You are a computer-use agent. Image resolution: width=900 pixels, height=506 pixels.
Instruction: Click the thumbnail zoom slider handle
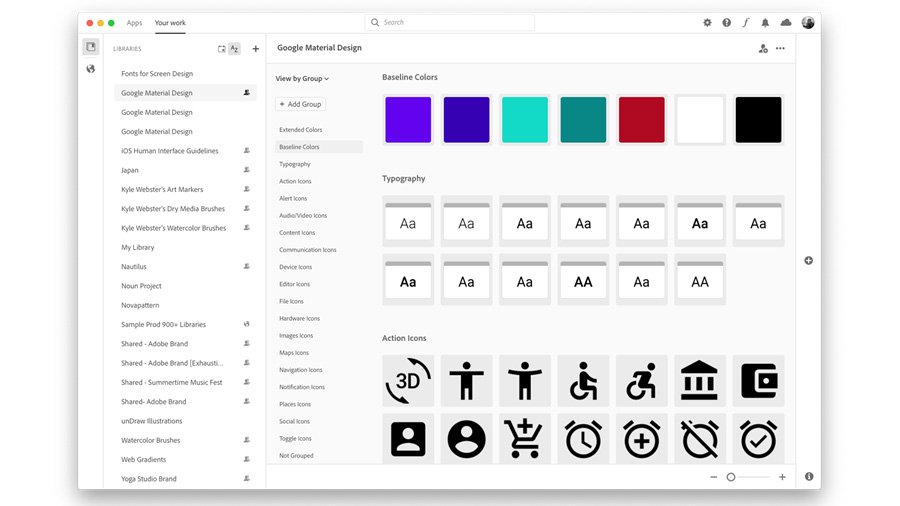731,477
